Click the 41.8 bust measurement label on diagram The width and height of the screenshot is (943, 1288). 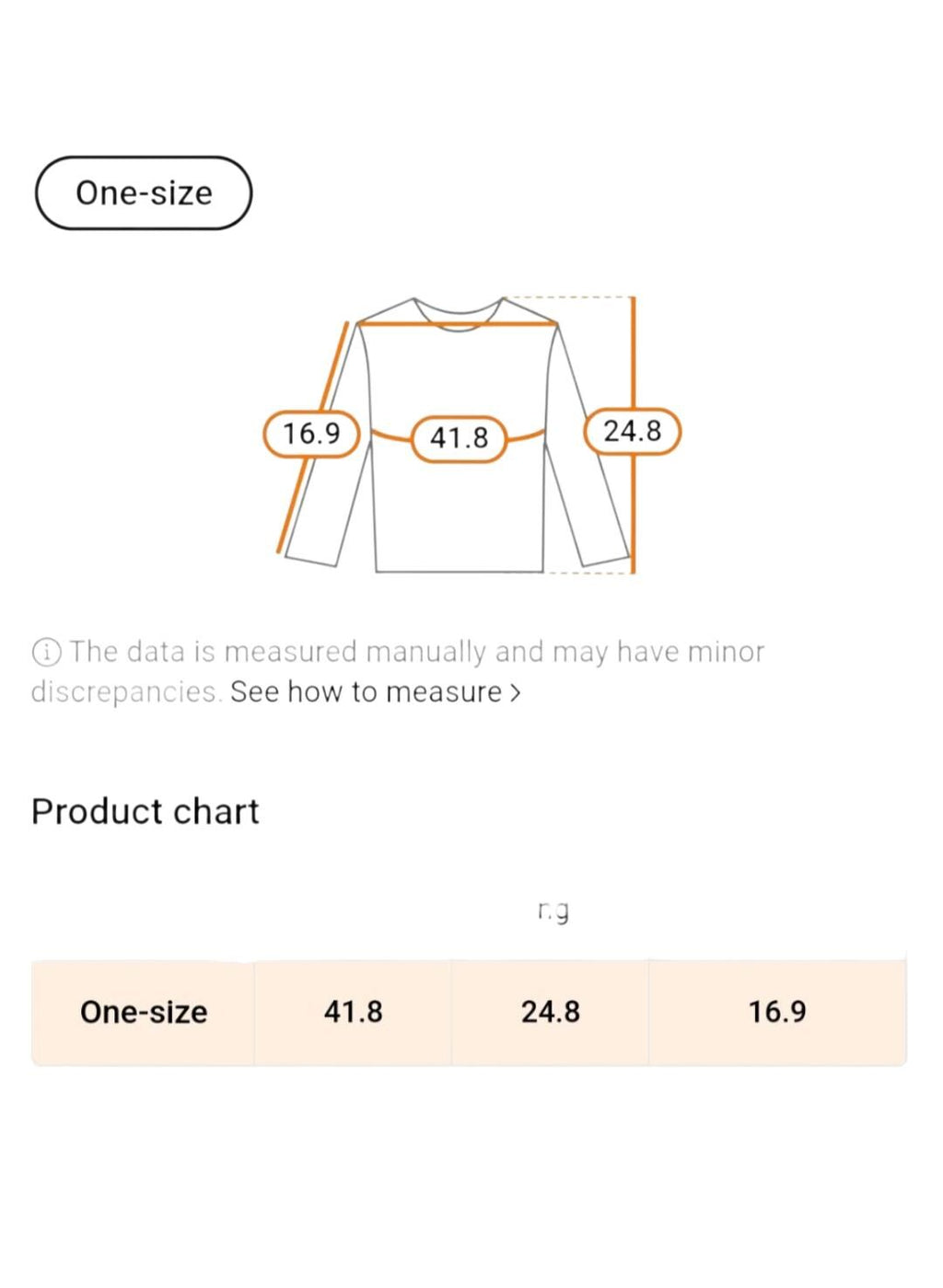click(459, 438)
